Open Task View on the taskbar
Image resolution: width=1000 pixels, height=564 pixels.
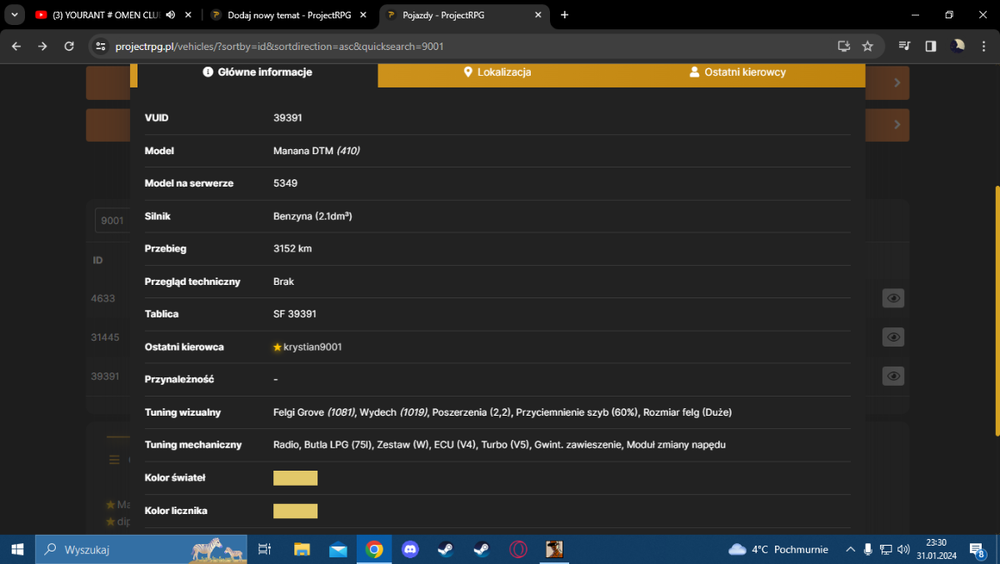click(x=264, y=549)
